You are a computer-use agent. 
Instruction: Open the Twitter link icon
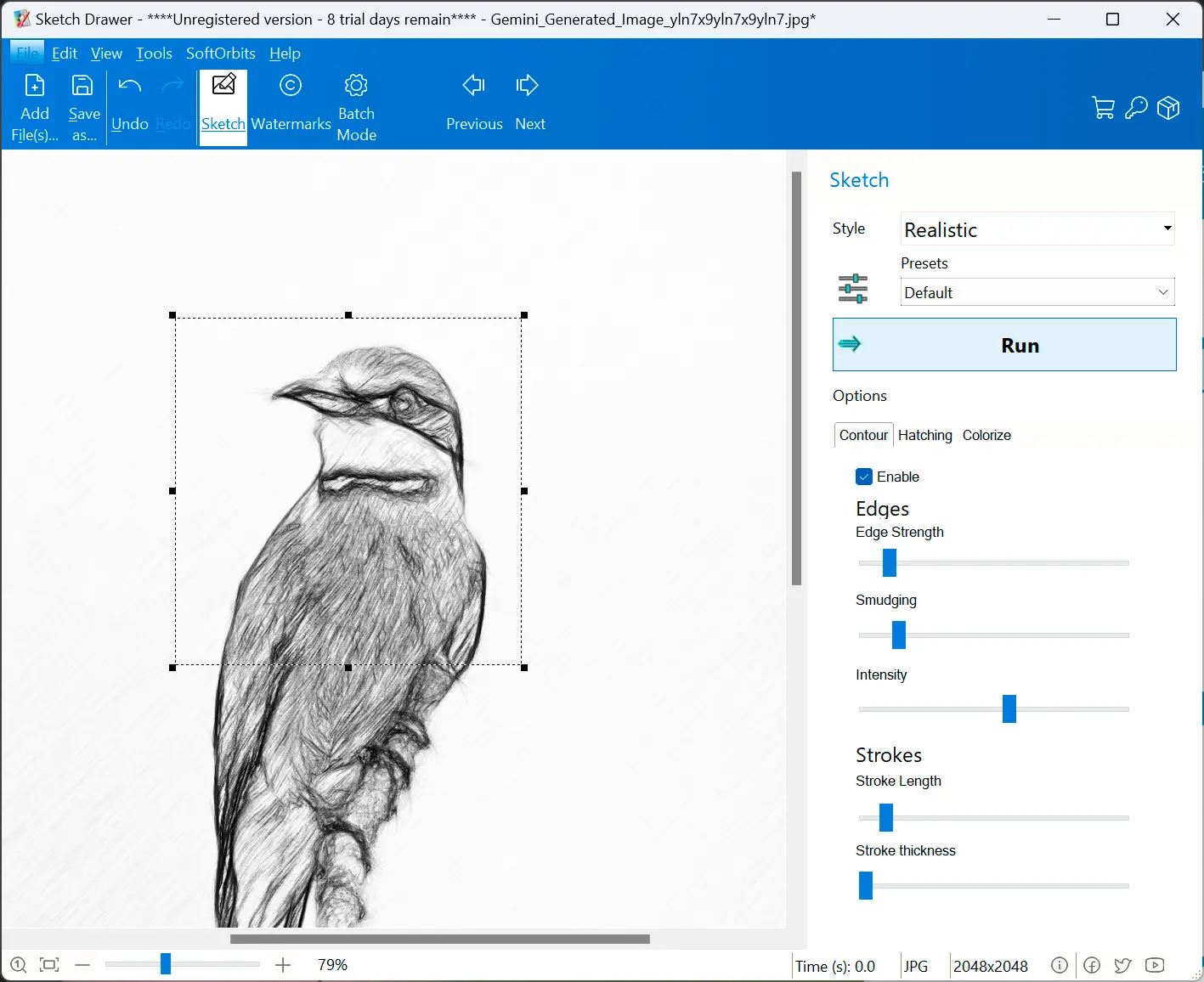[x=1122, y=965]
